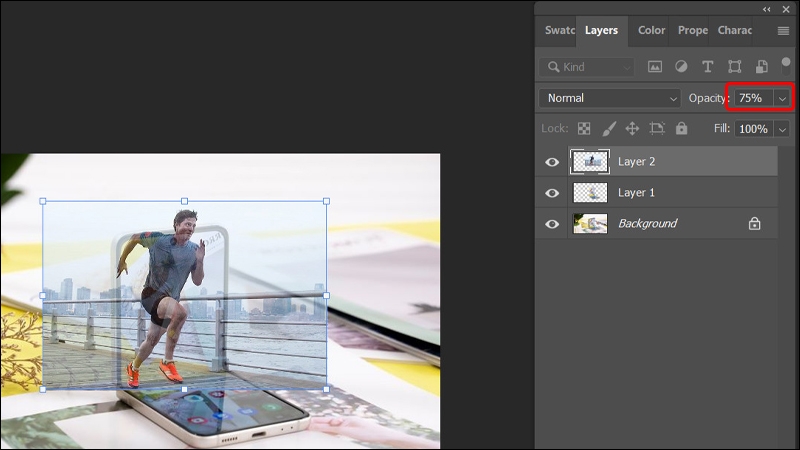This screenshot has width=800, height=450.
Task: Filter layers by type layers icon
Action: (x=708, y=67)
